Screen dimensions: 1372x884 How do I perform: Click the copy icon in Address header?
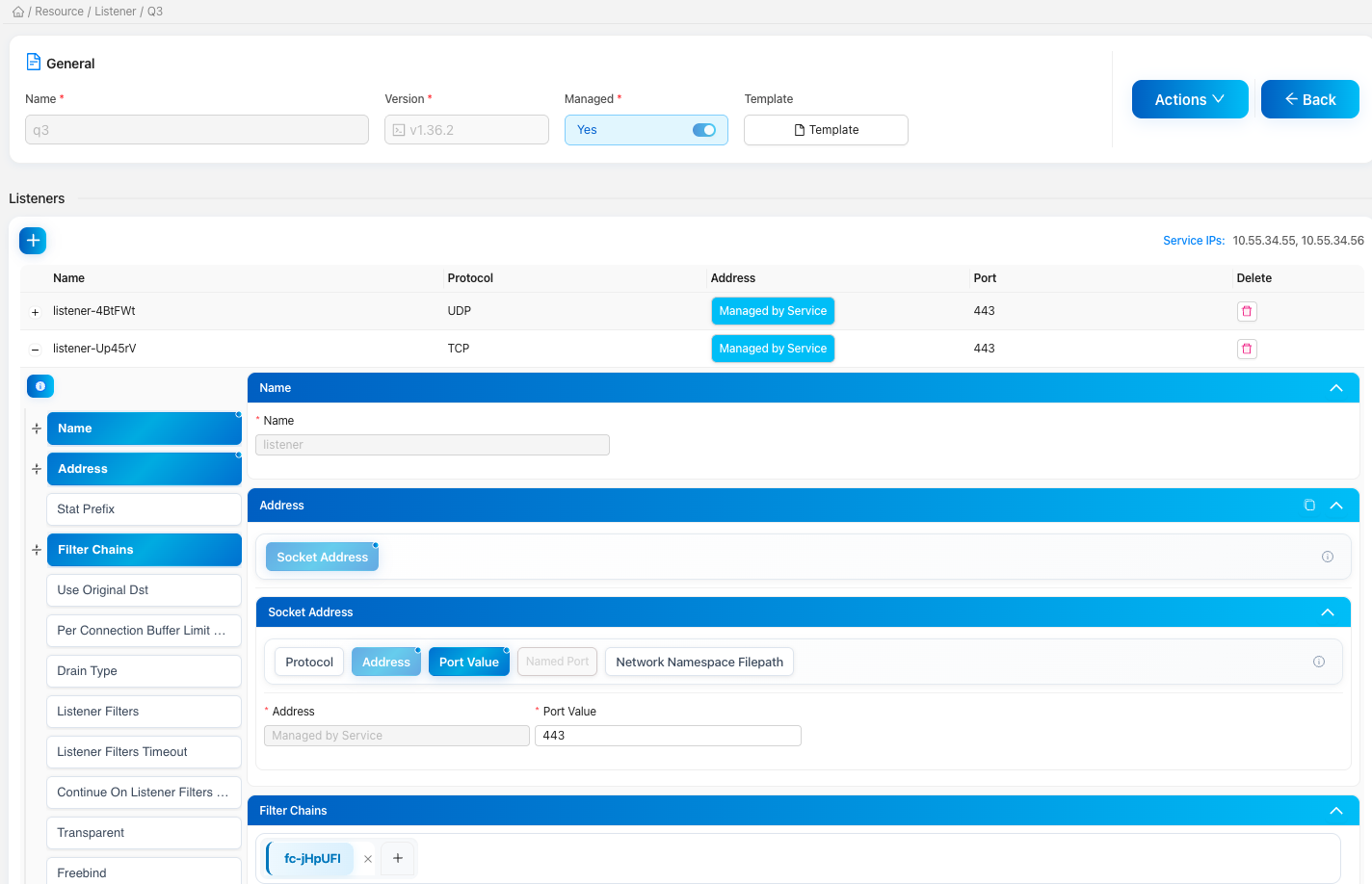pos(1309,506)
